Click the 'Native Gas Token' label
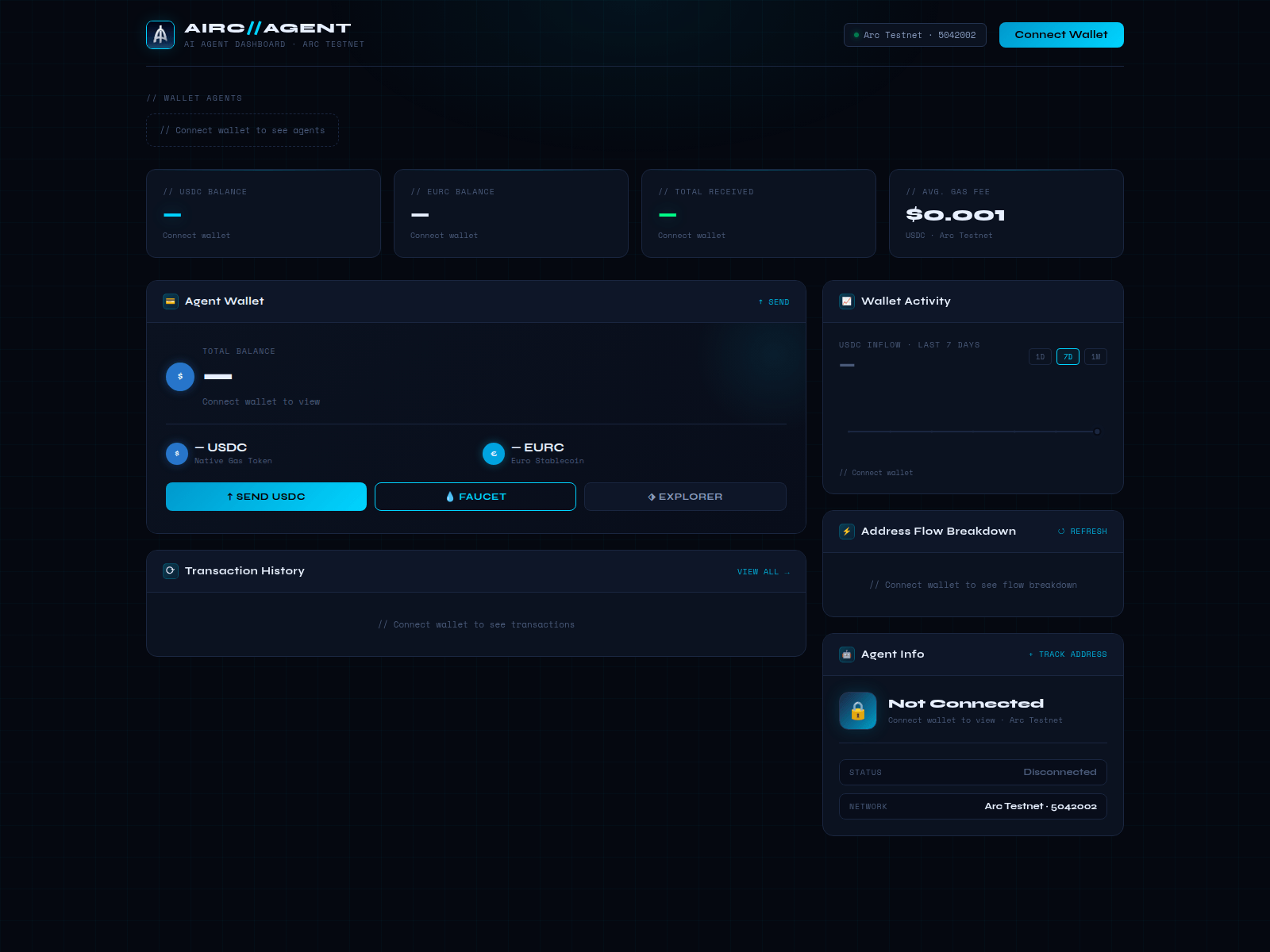This screenshot has width=1270, height=952. coord(233,461)
